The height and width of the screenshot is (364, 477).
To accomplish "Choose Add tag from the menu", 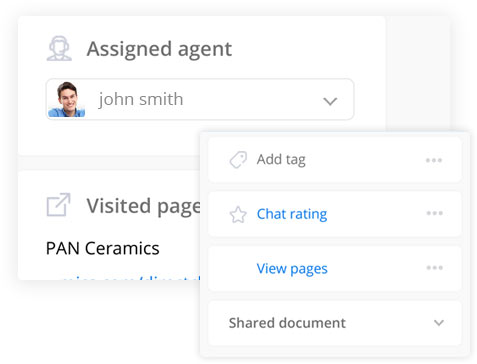I will tap(281, 160).
